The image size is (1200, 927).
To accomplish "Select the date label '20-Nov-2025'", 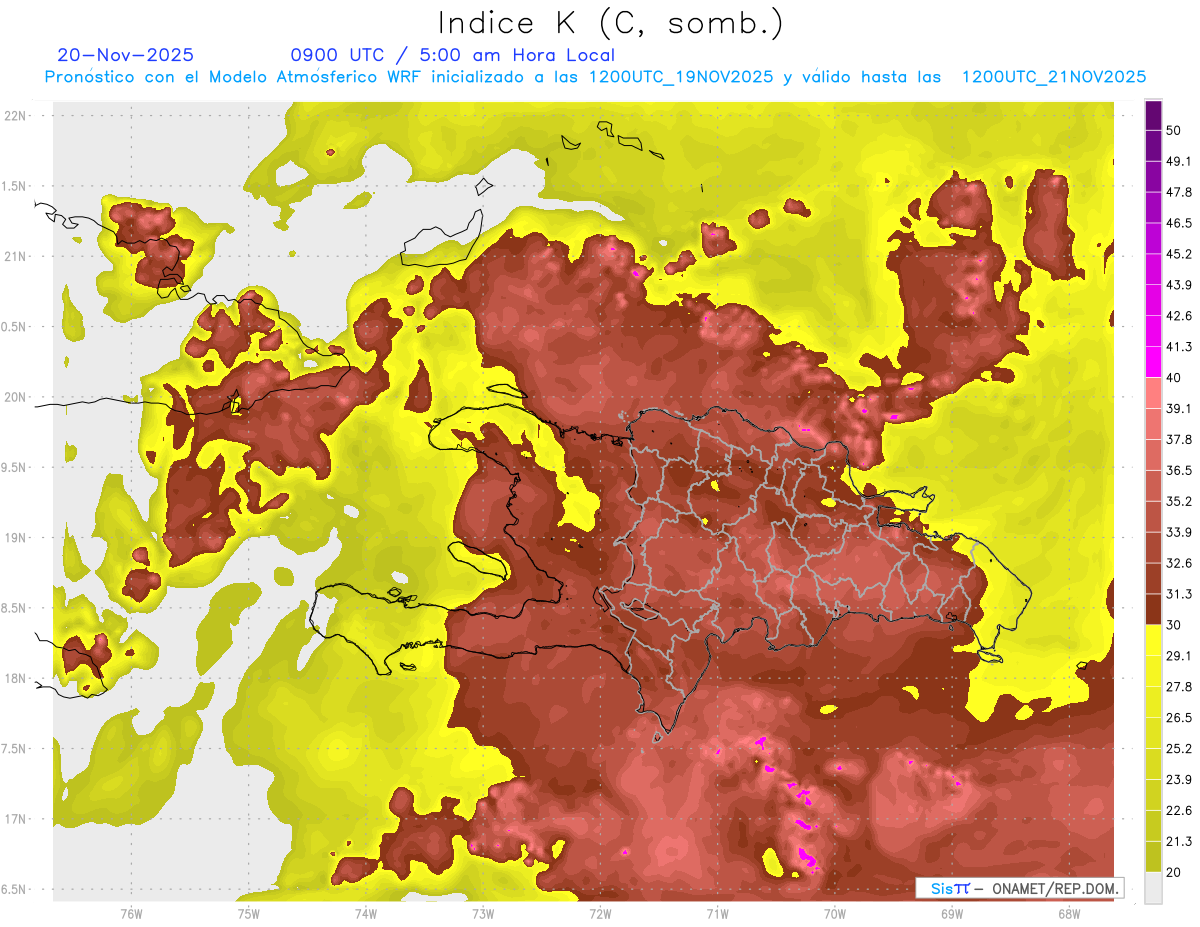I will click(x=126, y=55).
